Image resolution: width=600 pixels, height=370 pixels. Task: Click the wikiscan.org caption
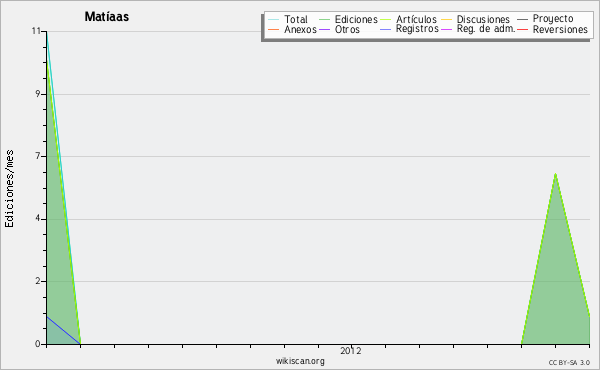pos(300,361)
